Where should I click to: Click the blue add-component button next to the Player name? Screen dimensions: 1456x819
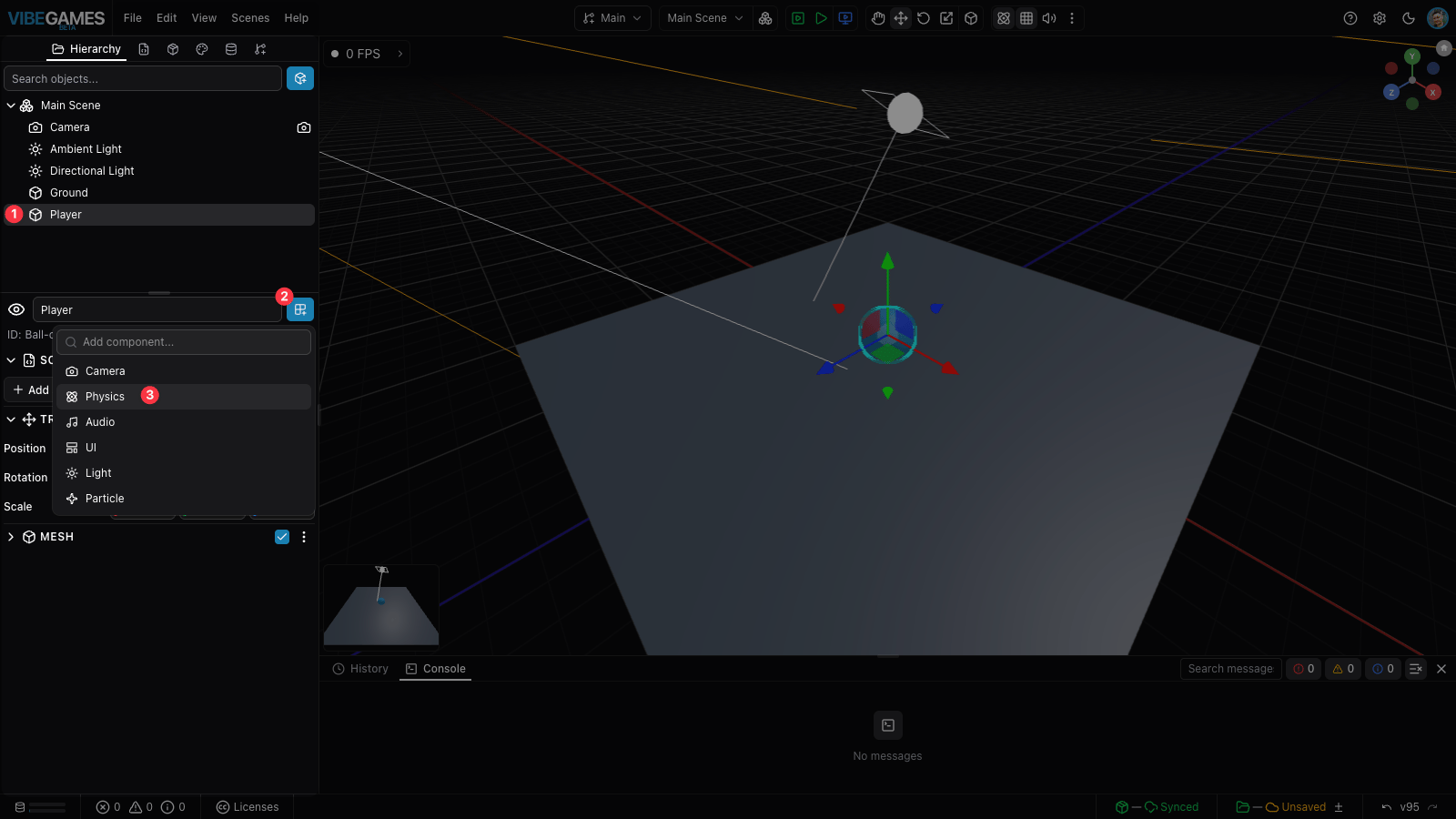pos(300,309)
